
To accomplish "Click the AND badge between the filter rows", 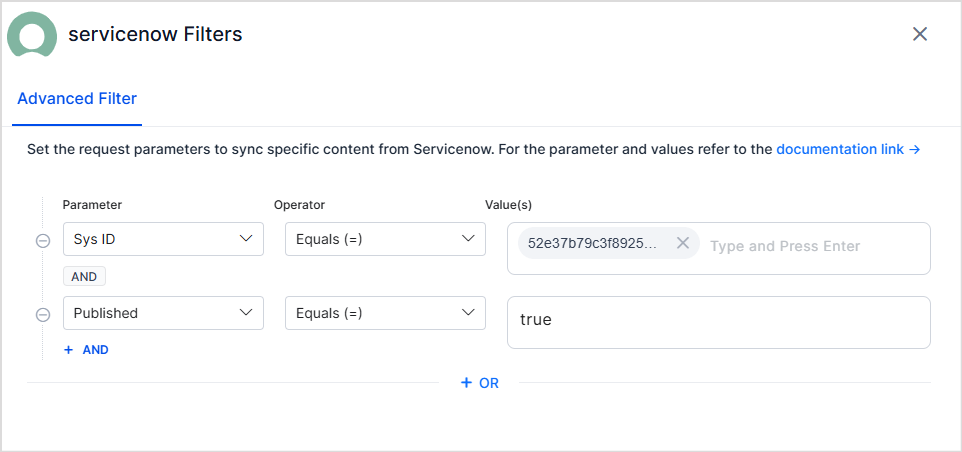I will click(84, 277).
